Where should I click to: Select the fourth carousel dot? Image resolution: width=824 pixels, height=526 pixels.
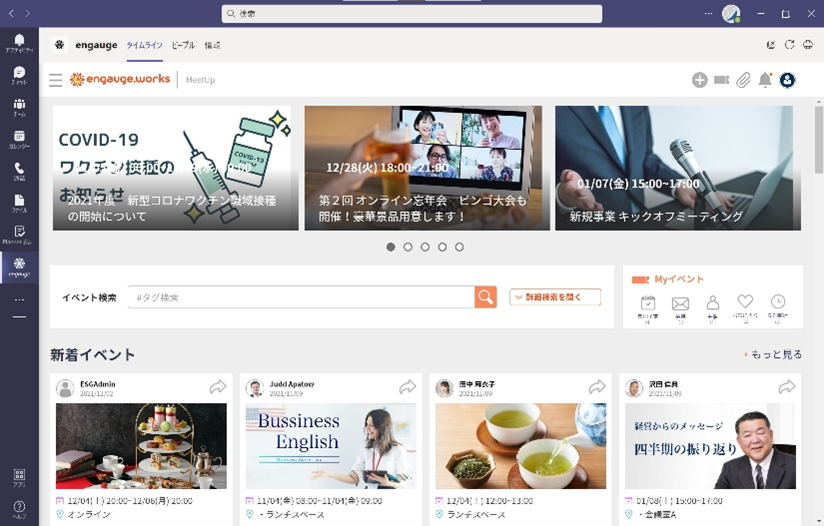tap(442, 247)
